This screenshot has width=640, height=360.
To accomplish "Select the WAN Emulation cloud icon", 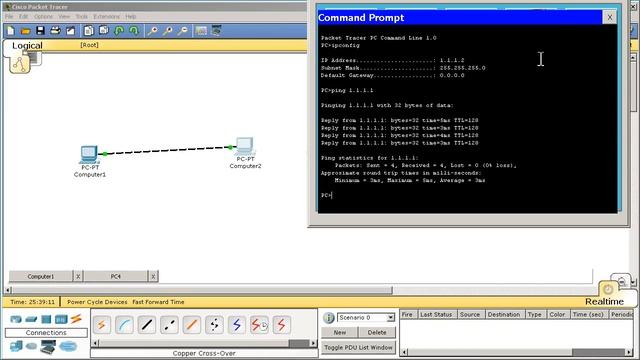I will pos(31,347).
